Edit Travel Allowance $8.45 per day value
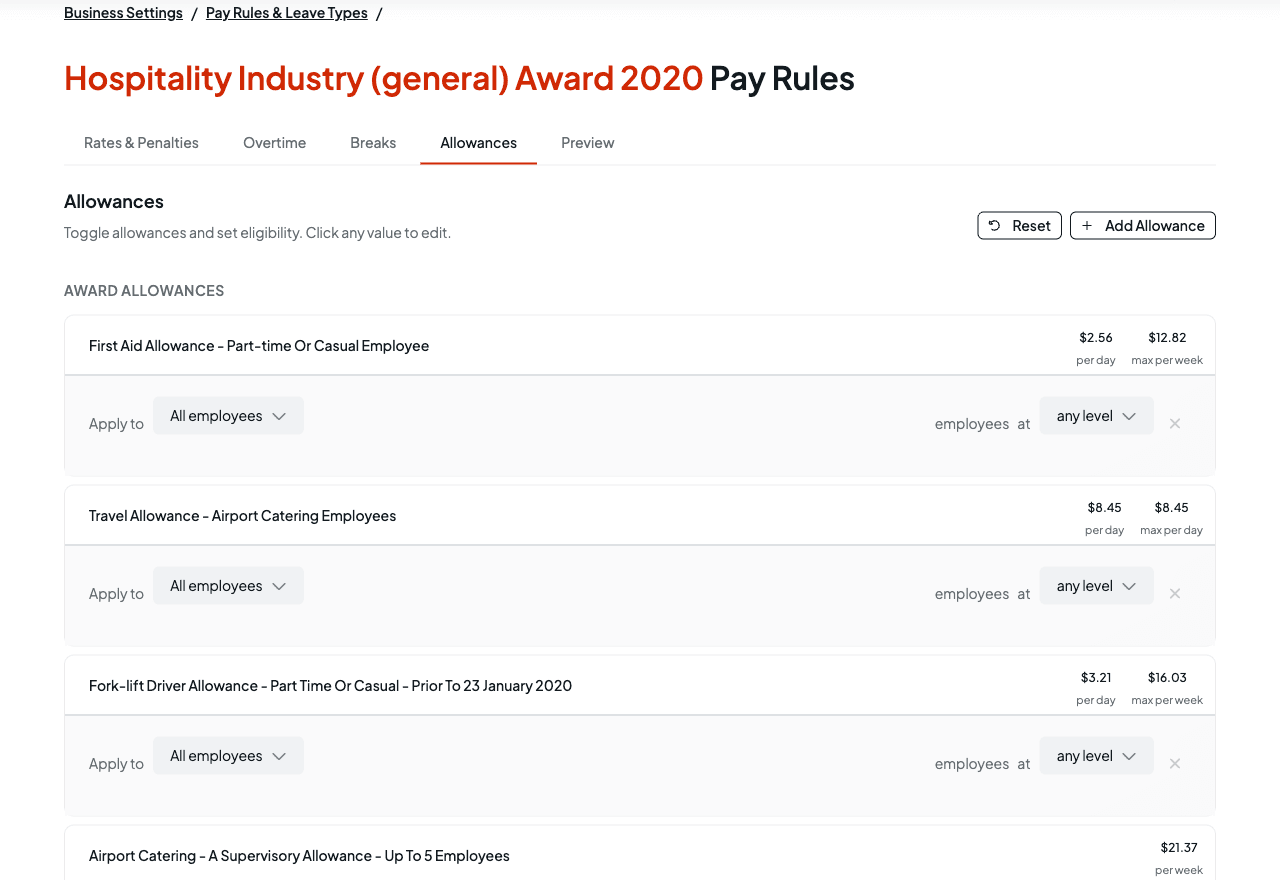The height and width of the screenshot is (880, 1280). click(1104, 508)
